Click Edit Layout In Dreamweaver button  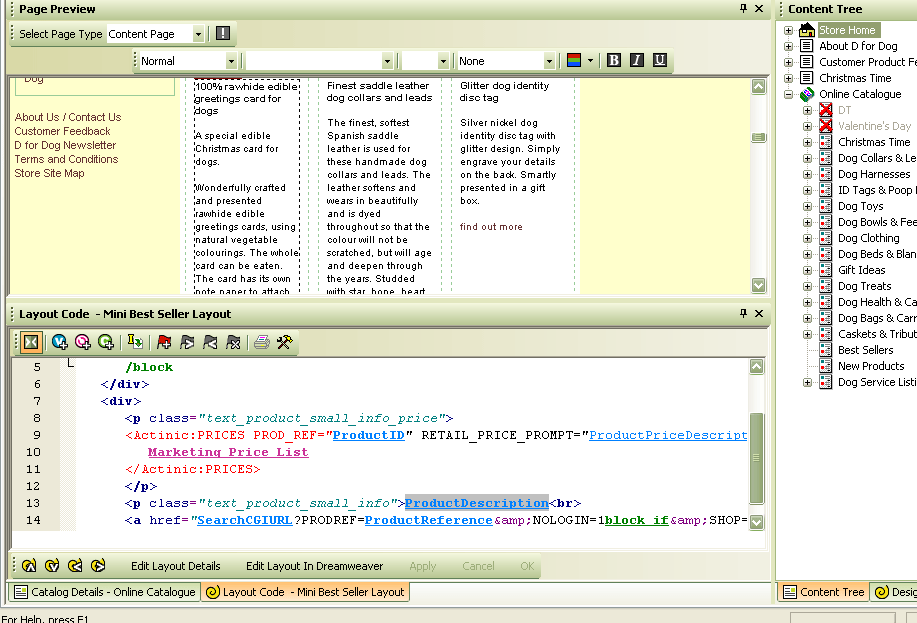(x=316, y=566)
